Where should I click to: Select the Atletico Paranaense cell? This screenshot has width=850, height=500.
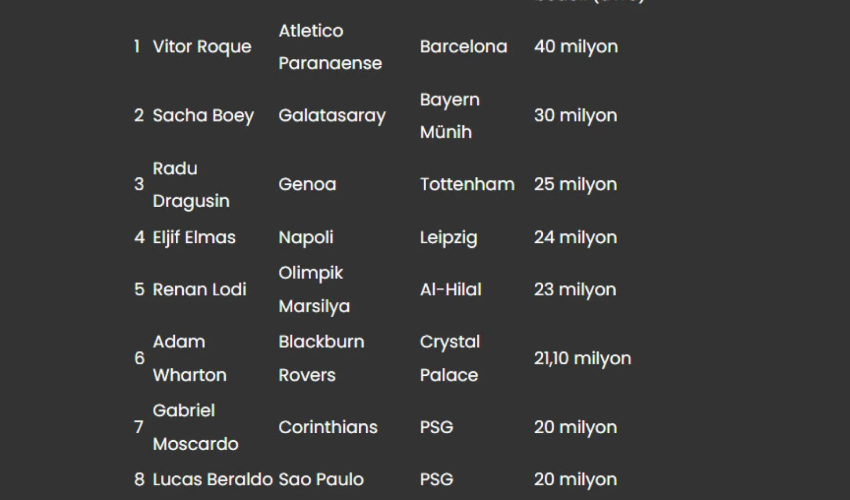(x=330, y=47)
